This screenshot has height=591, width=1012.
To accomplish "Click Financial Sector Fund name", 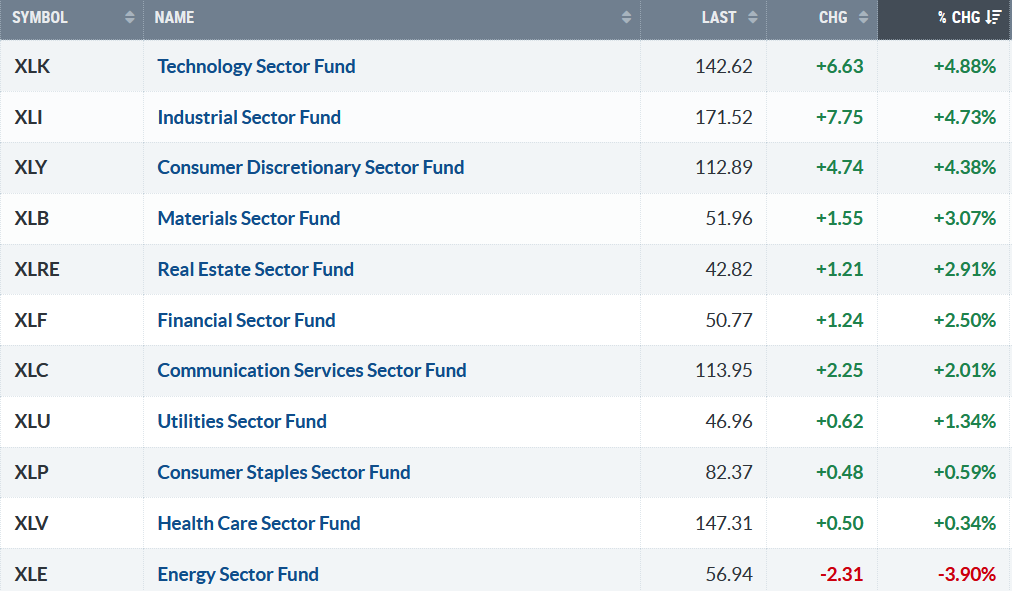I will tap(246, 320).
